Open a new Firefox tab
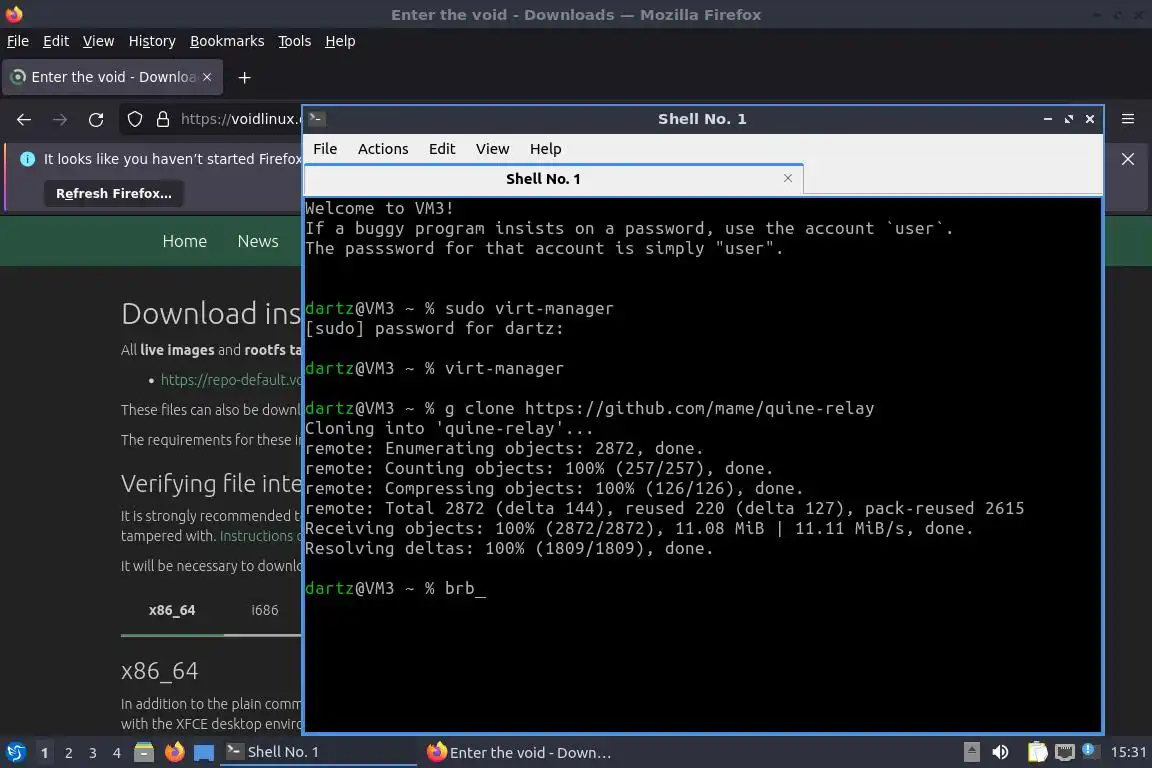The image size is (1152, 768). click(245, 77)
